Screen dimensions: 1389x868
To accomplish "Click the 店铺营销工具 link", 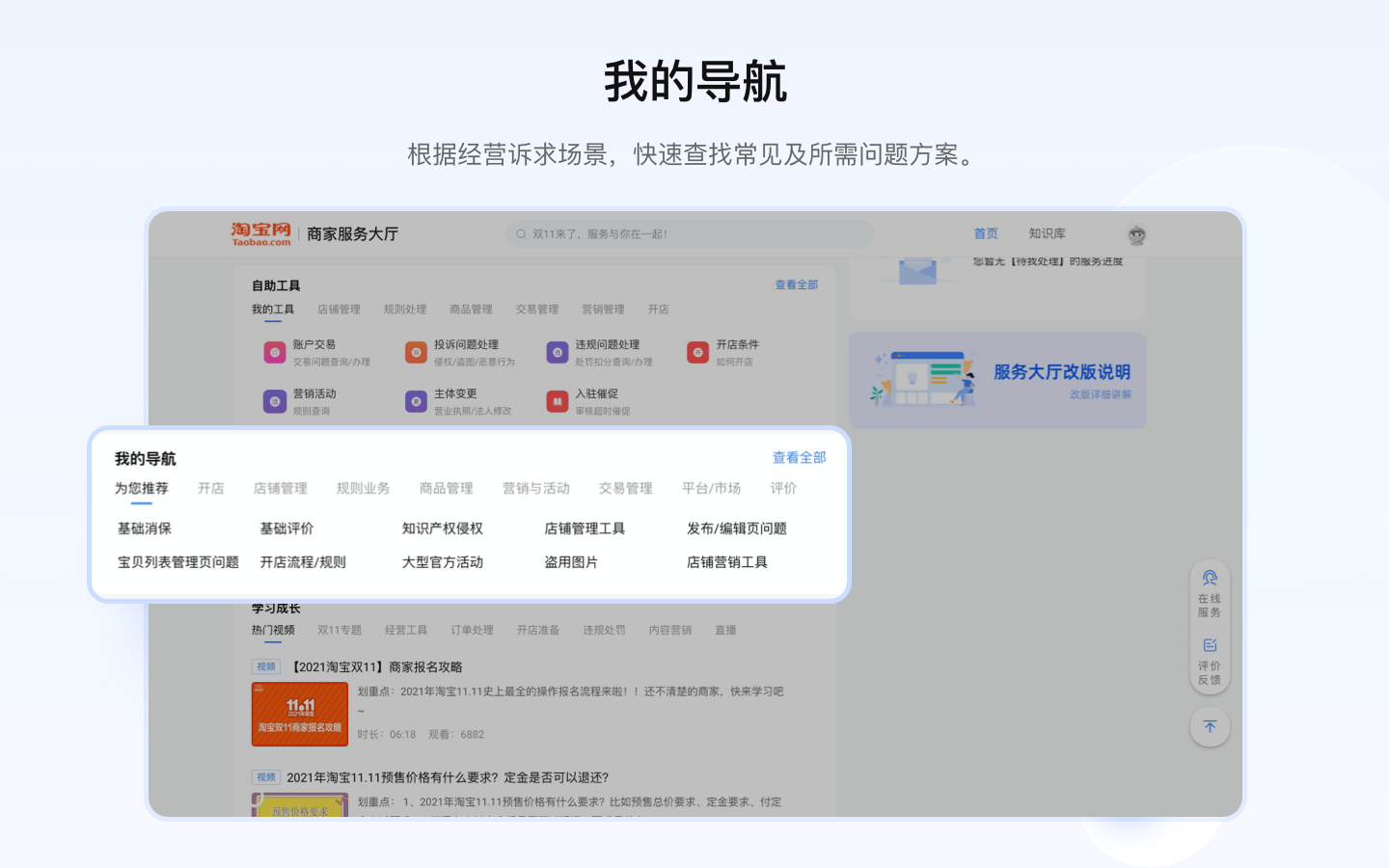I will pos(726,562).
